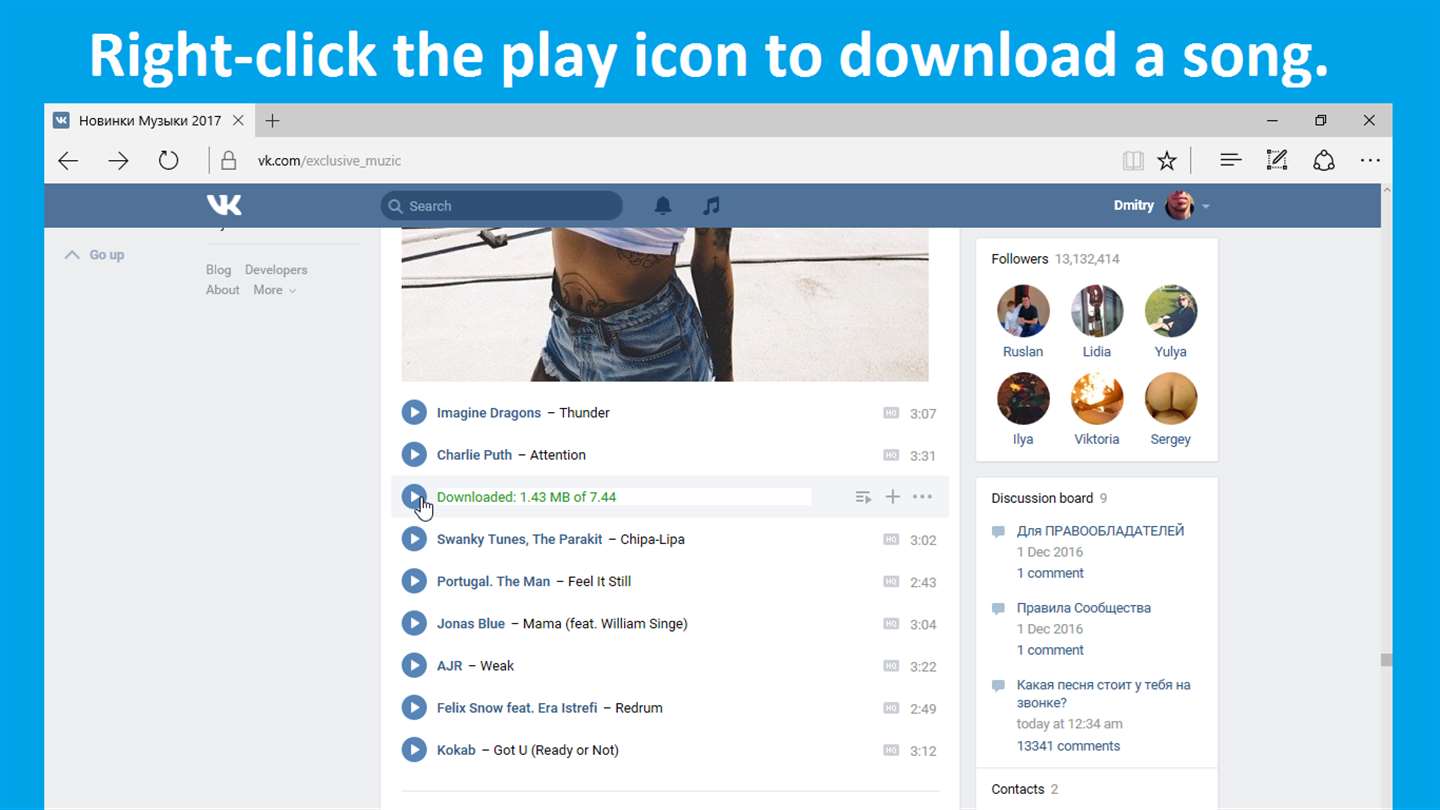Open a new browser tab
The height and width of the screenshot is (810, 1440).
click(x=272, y=121)
